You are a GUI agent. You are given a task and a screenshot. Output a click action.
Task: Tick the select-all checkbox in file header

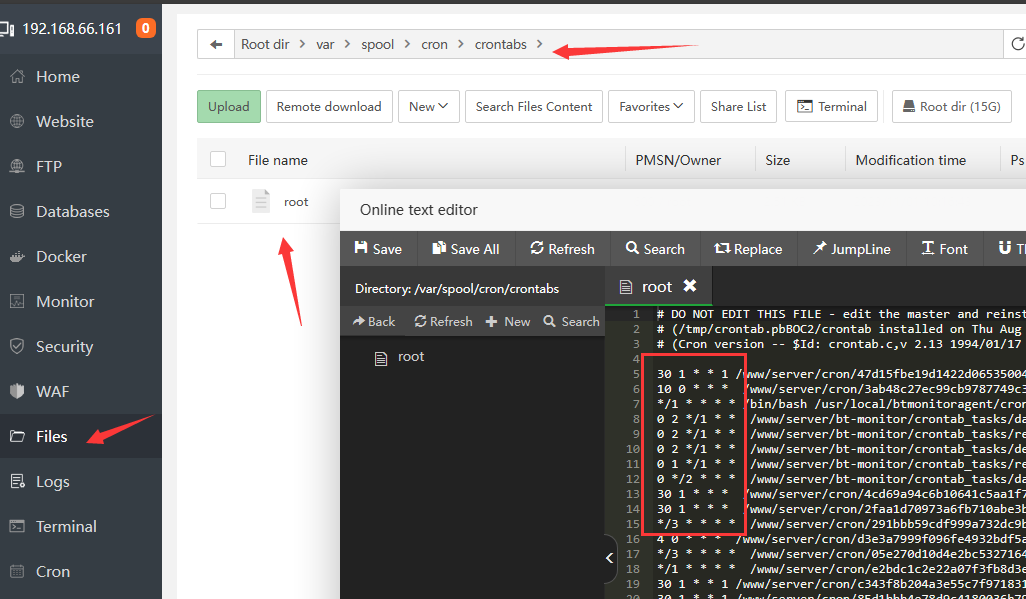click(218, 159)
